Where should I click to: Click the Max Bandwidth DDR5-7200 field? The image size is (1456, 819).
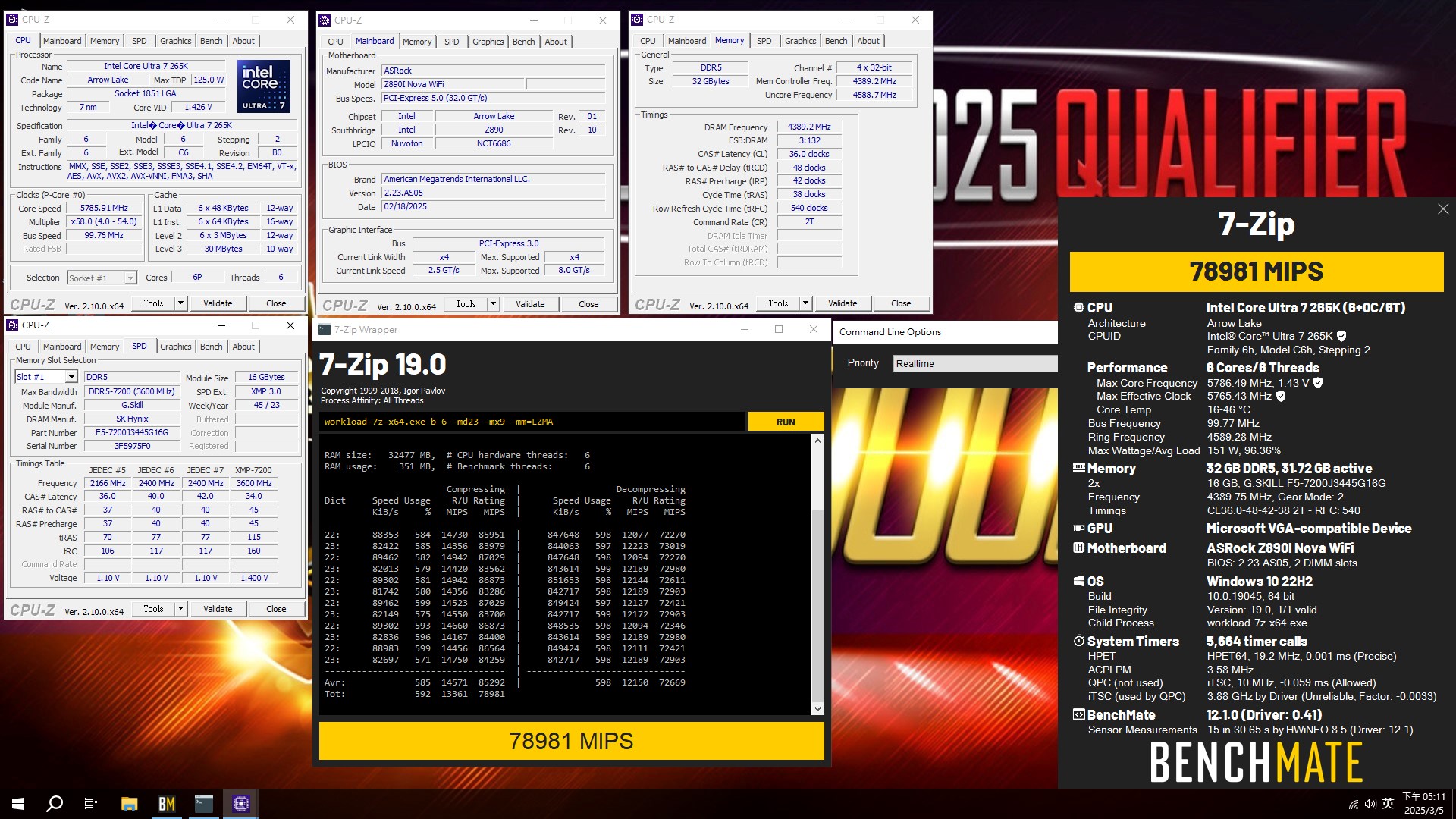point(131,392)
